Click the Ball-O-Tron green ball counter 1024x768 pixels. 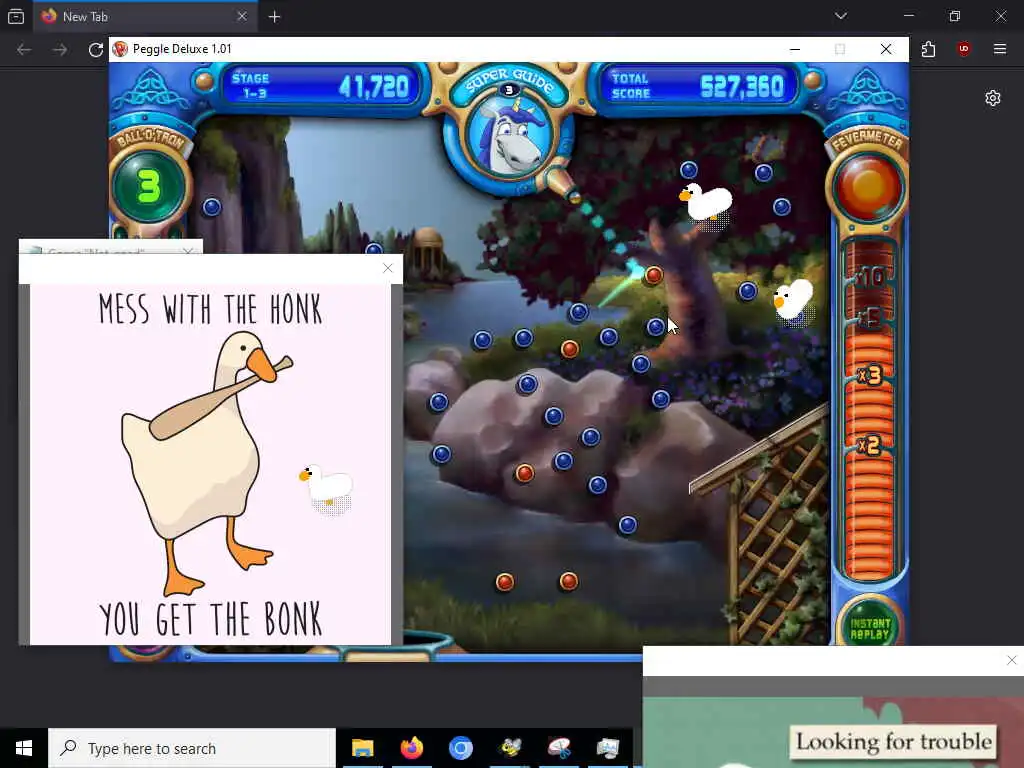(150, 187)
